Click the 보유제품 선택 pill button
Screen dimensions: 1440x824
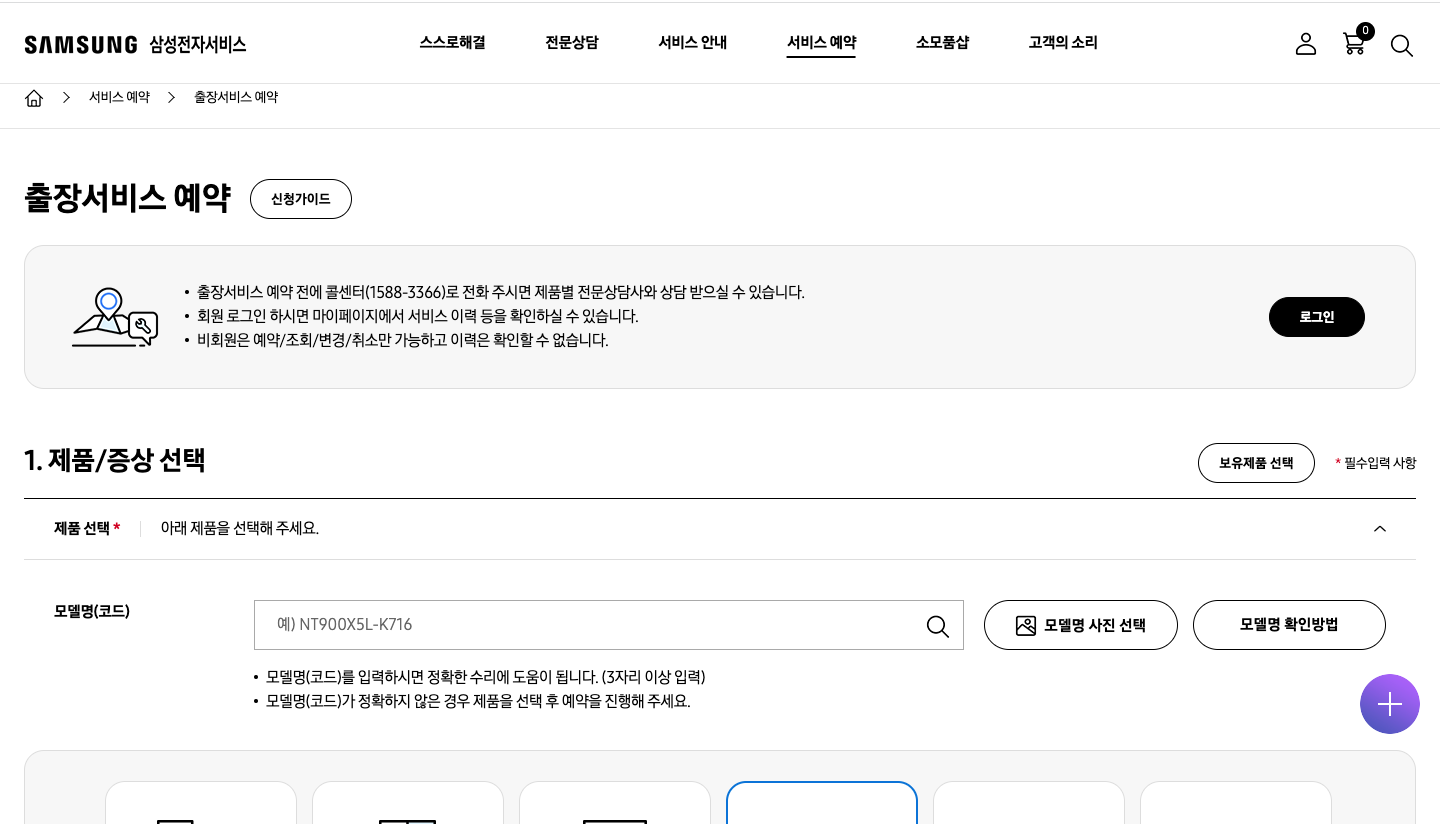[1256, 463]
